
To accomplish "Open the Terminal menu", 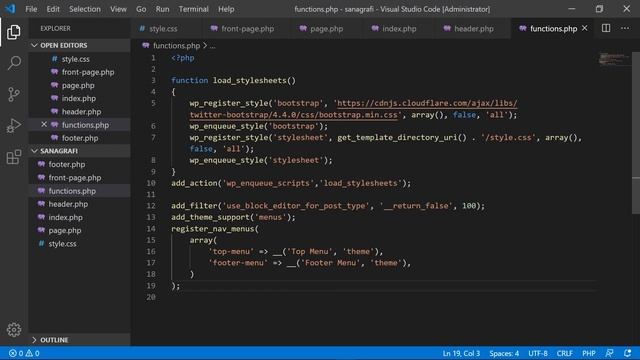I will [x=193, y=9].
